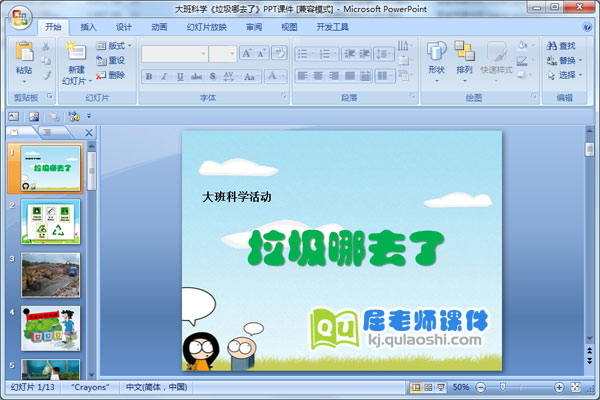Click the 删除 delete slide button

pyautogui.click(x=111, y=75)
